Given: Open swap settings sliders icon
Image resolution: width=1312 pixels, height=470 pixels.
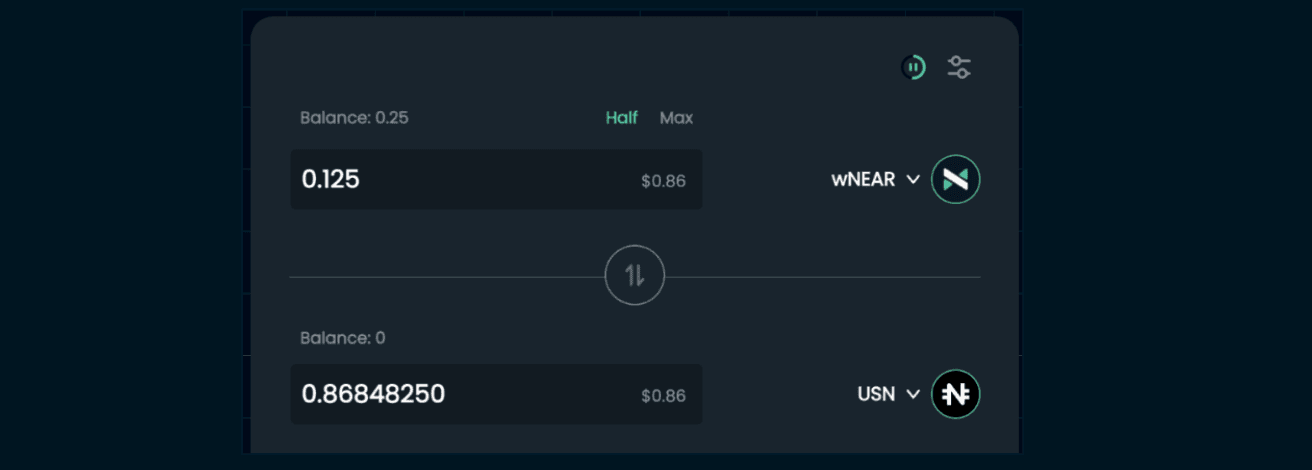Looking at the screenshot, I should click(x=959, y=68).
